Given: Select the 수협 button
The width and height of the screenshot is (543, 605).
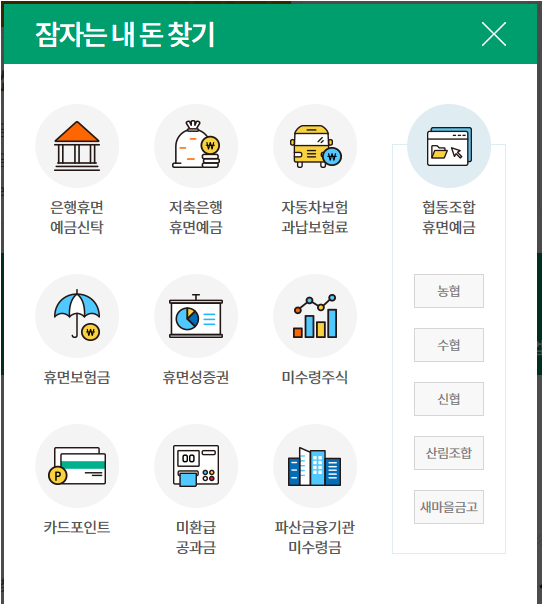Looking at the screenshot, I should pos(449,345).
